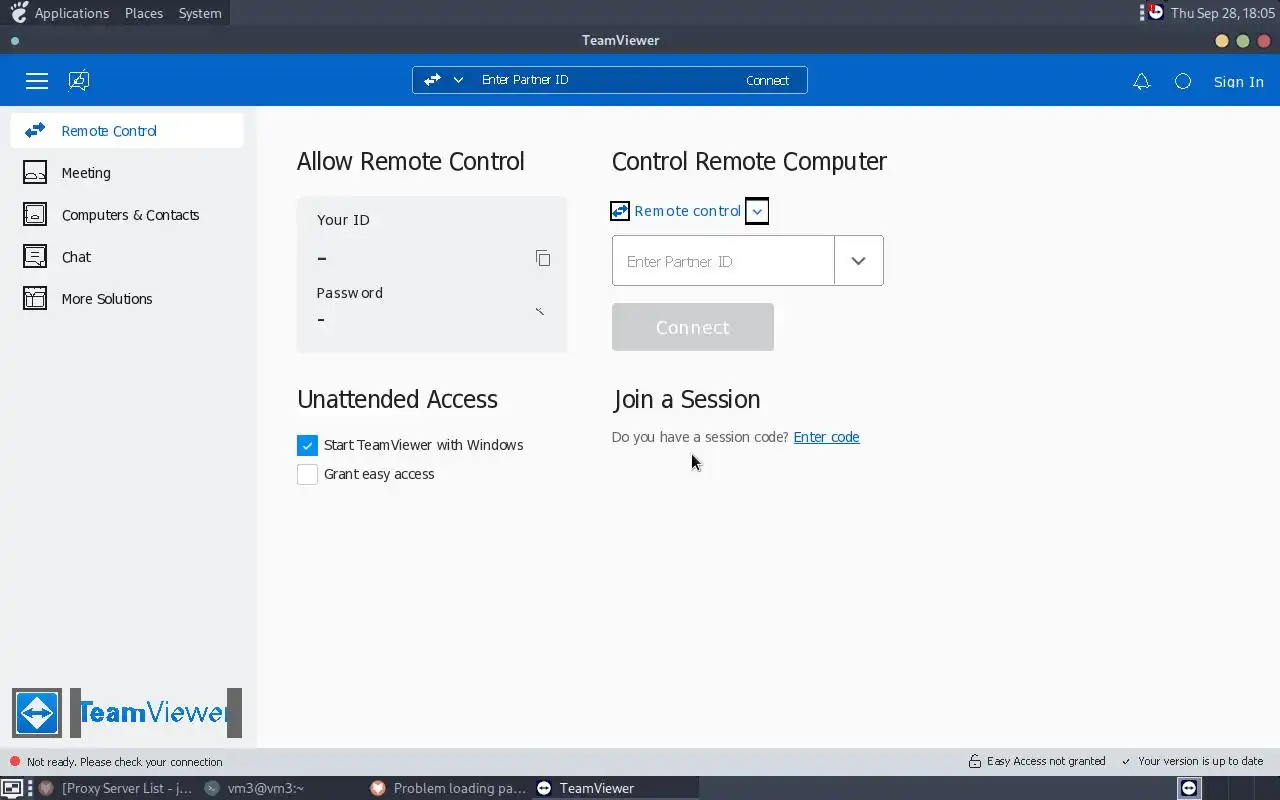
Task: Click the main Enter Partner ID field
Action: tap(723, 261)
